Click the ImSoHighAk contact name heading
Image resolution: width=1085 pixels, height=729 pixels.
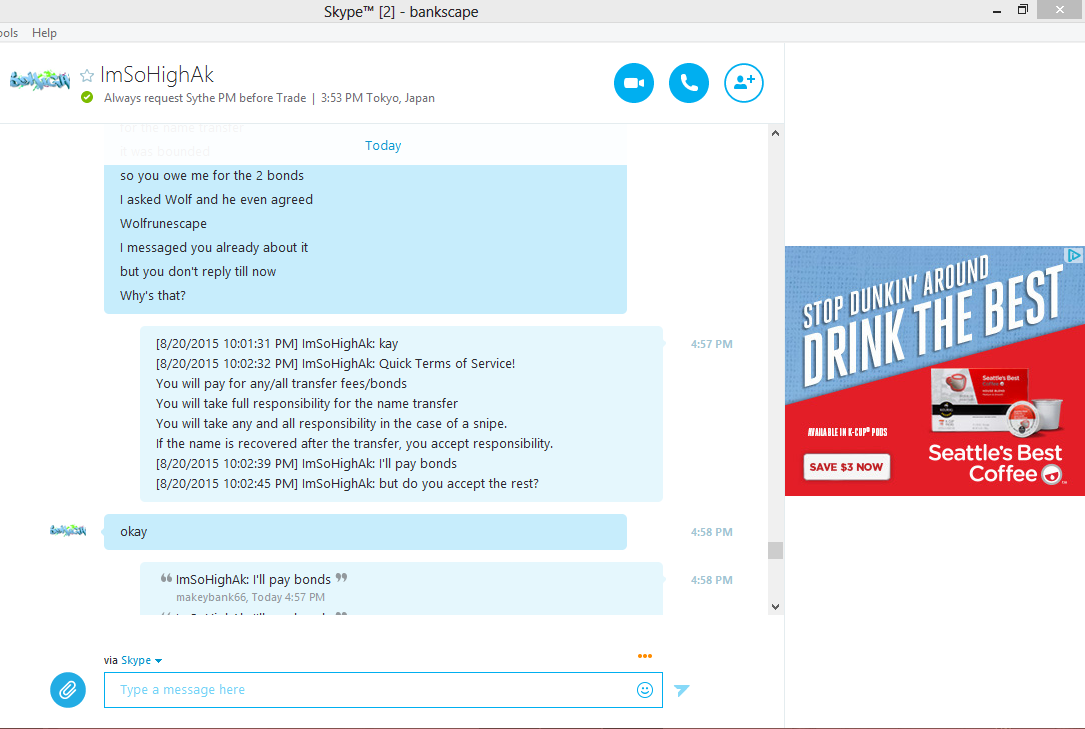pos(157,75)
